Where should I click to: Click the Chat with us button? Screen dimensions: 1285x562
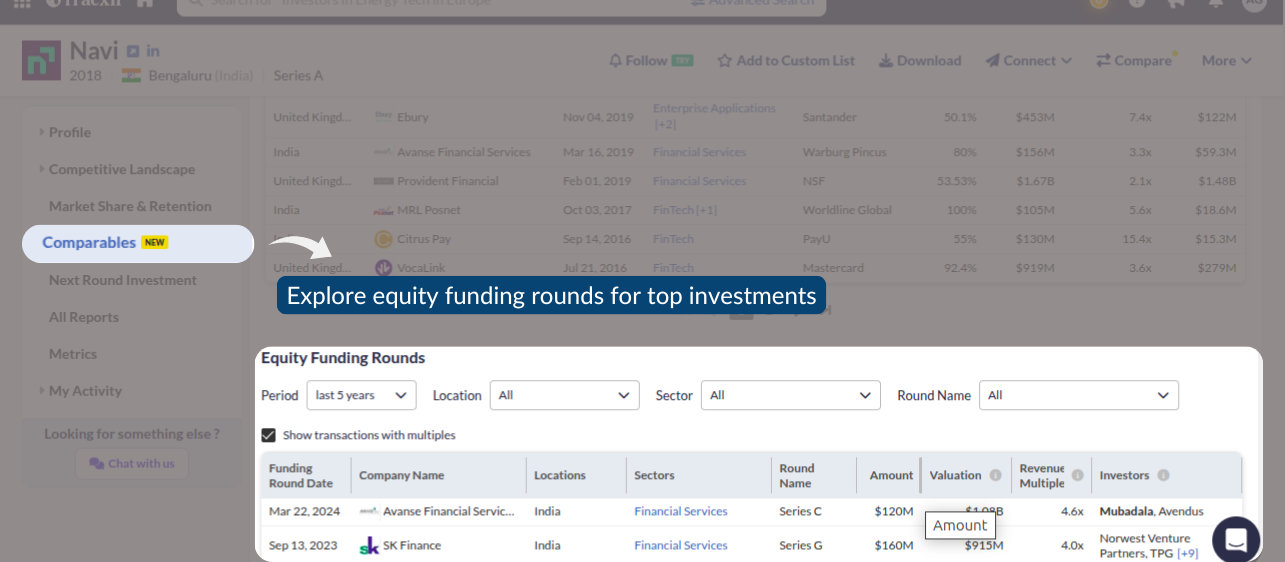pos(132,463)
